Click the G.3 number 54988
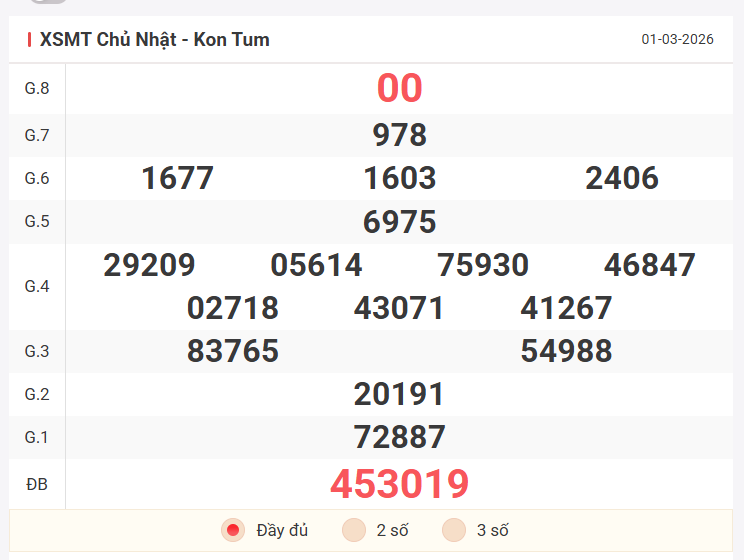The image size is (744, 560). (x=566, y=351)
